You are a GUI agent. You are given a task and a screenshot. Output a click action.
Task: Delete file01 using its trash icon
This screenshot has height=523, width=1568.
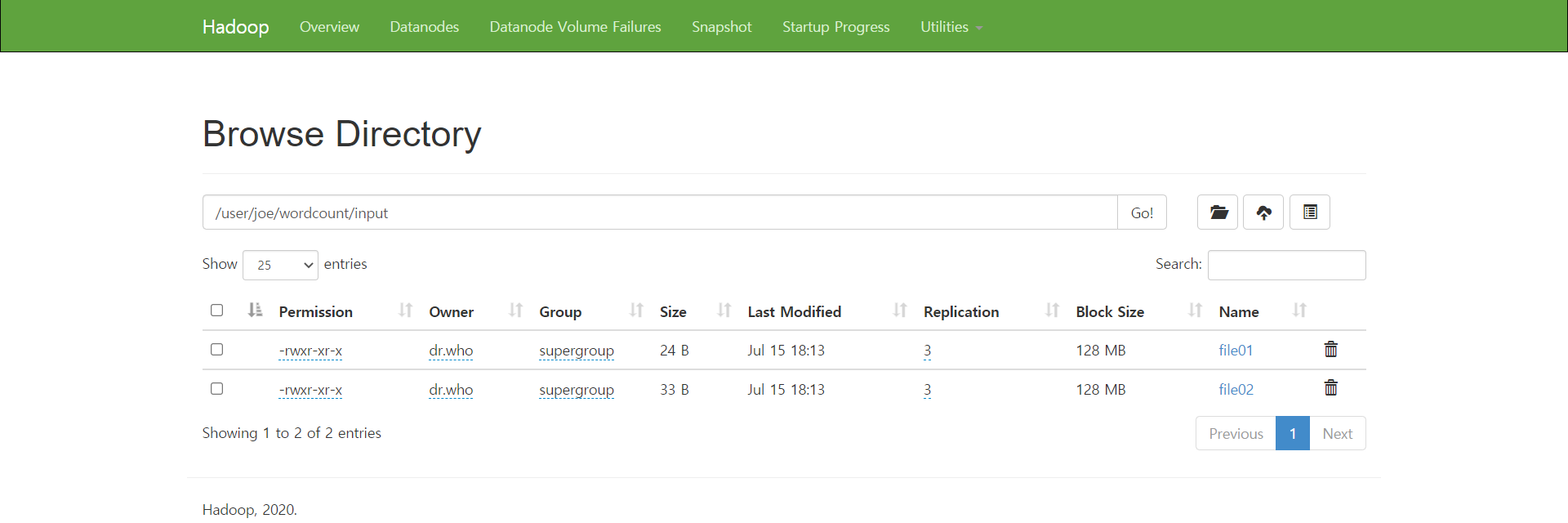(x=1331, y=350)
